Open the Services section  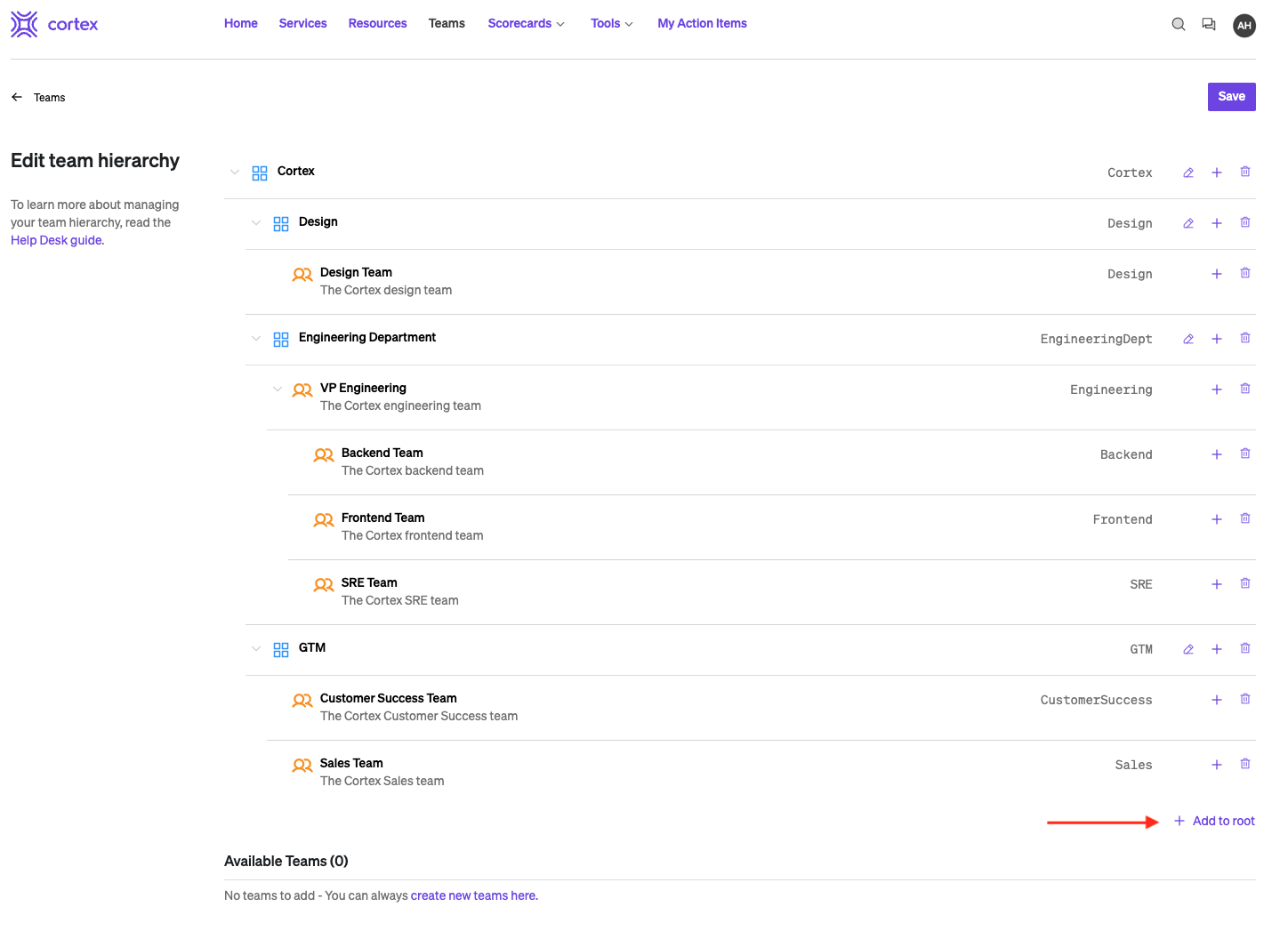point(302,24)
